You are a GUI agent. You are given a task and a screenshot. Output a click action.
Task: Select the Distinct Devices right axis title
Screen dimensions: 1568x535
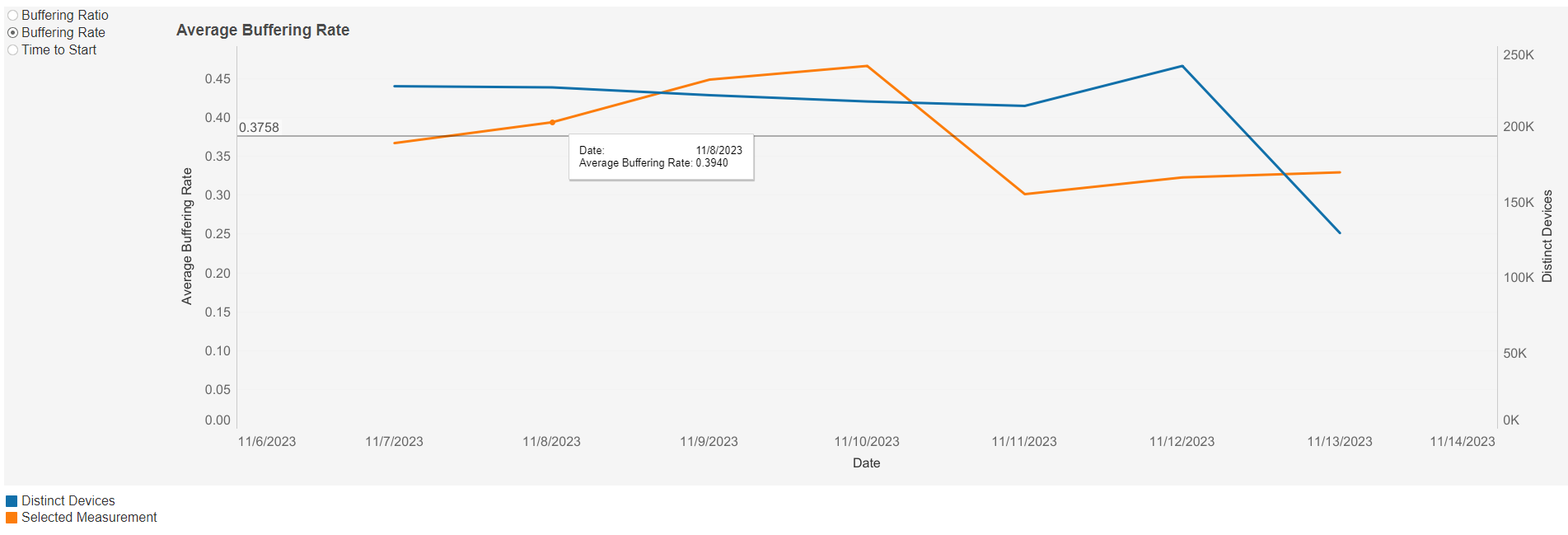click(1547, 237)
